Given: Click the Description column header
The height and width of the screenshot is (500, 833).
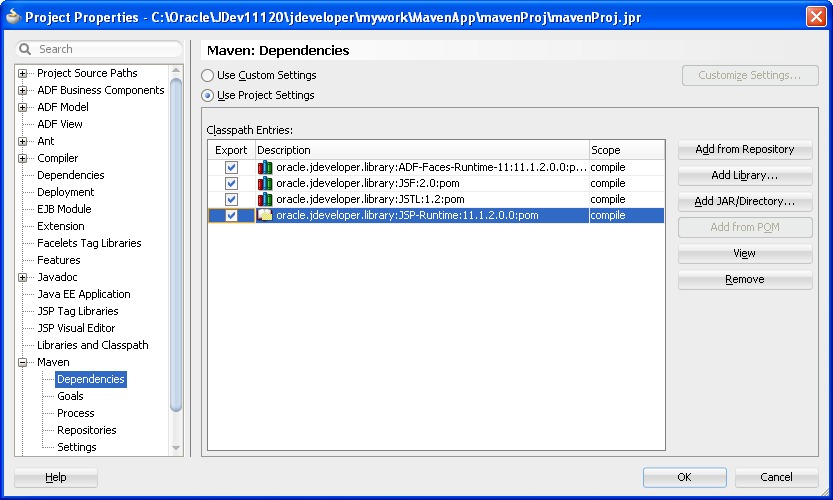Looking at the screenshot, I should (422, 150).
